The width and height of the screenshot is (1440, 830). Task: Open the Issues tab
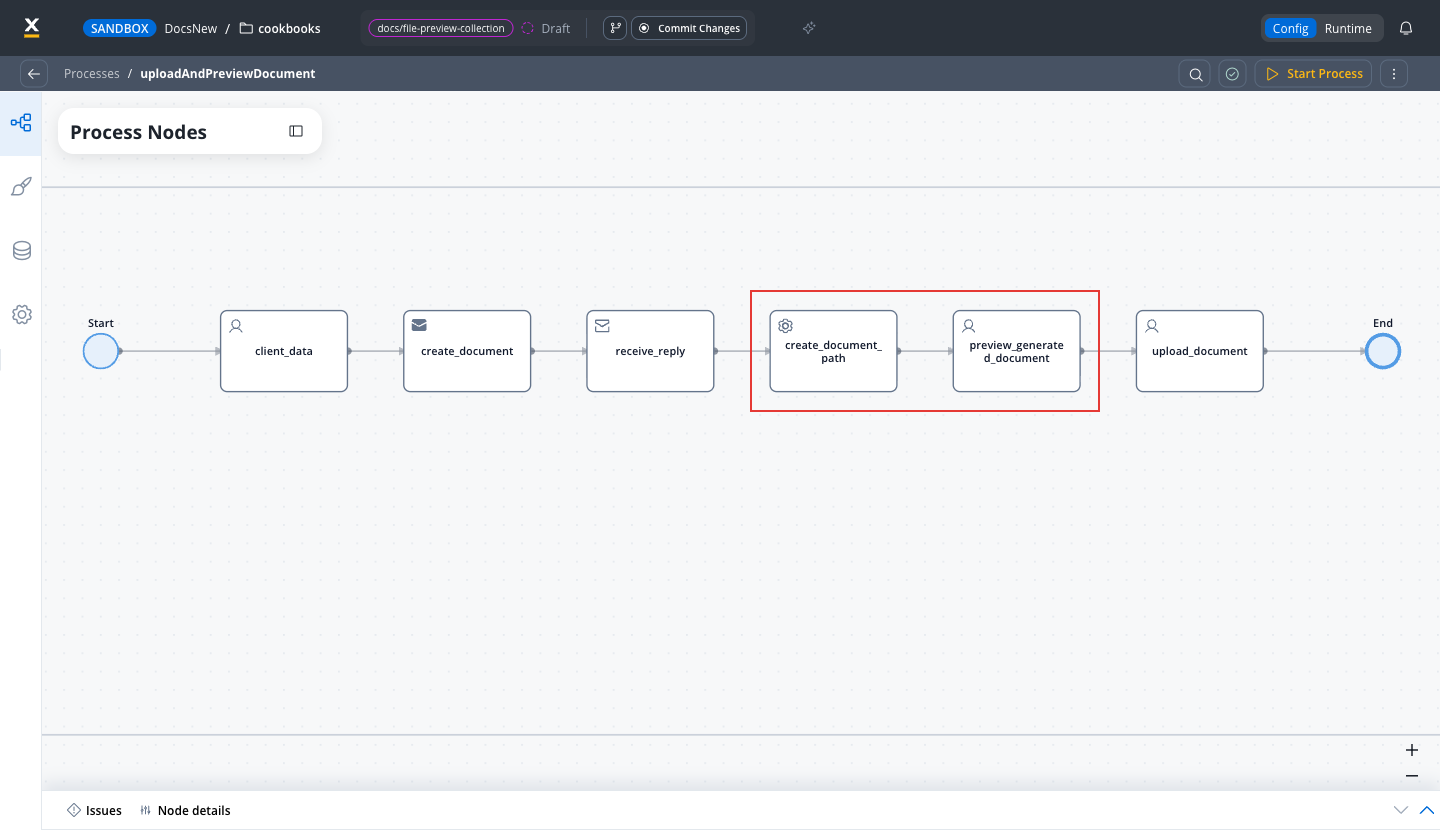click(x=94, y=810)
